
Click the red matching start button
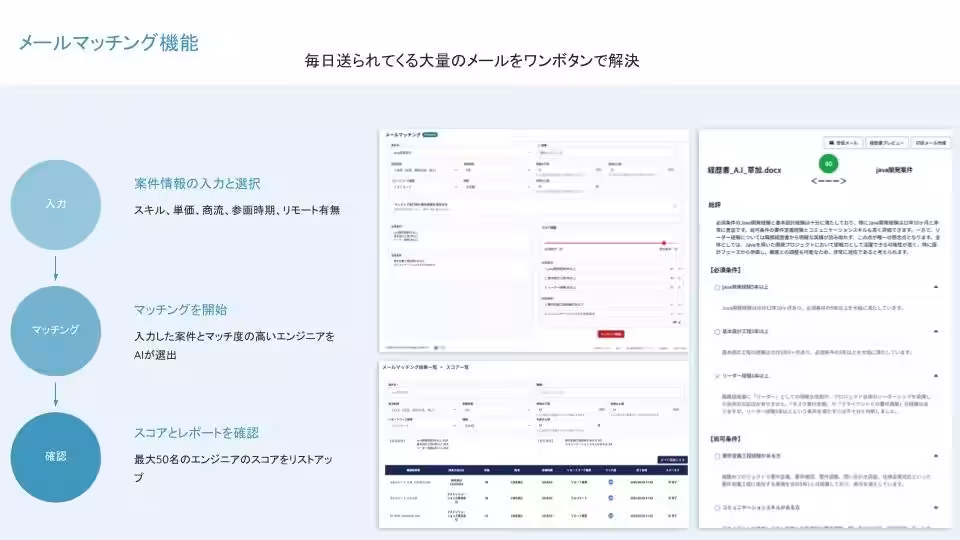(x=611, y=334)
